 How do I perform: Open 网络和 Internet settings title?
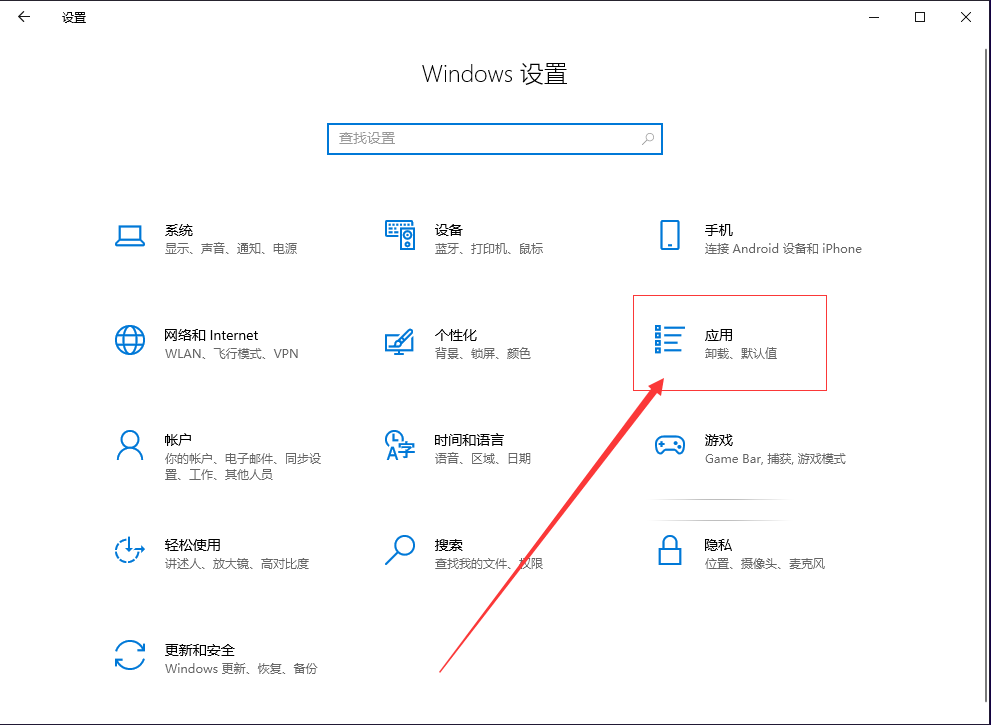coord(211,335)
